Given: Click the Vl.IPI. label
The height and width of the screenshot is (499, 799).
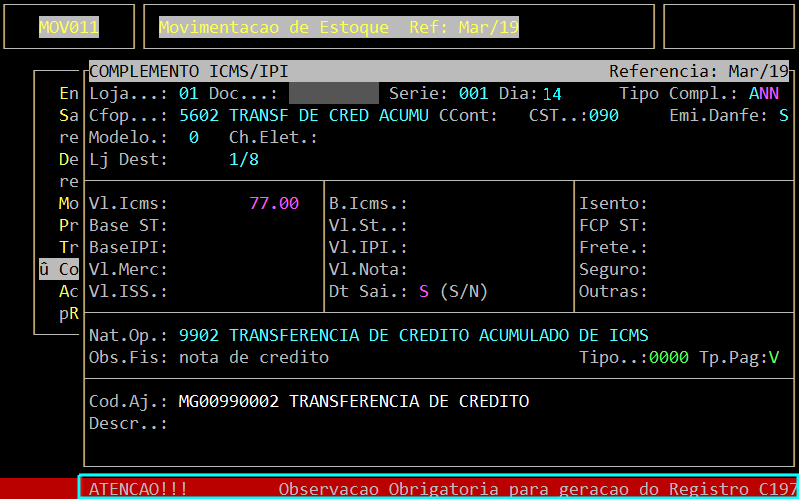Looking at the screenshot, I should (x=368, y=247).
